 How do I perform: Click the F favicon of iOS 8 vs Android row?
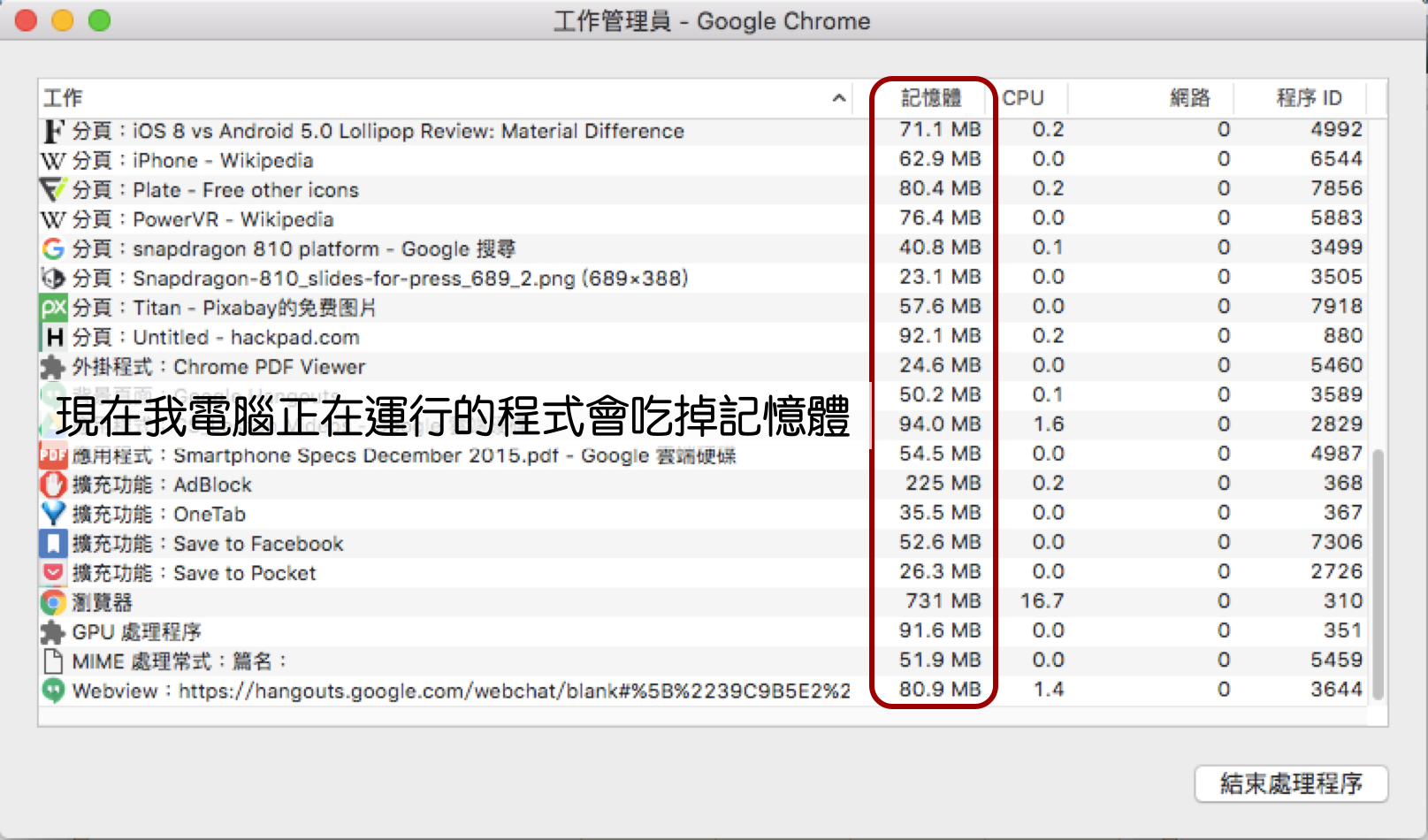click(x=53, y=131)
